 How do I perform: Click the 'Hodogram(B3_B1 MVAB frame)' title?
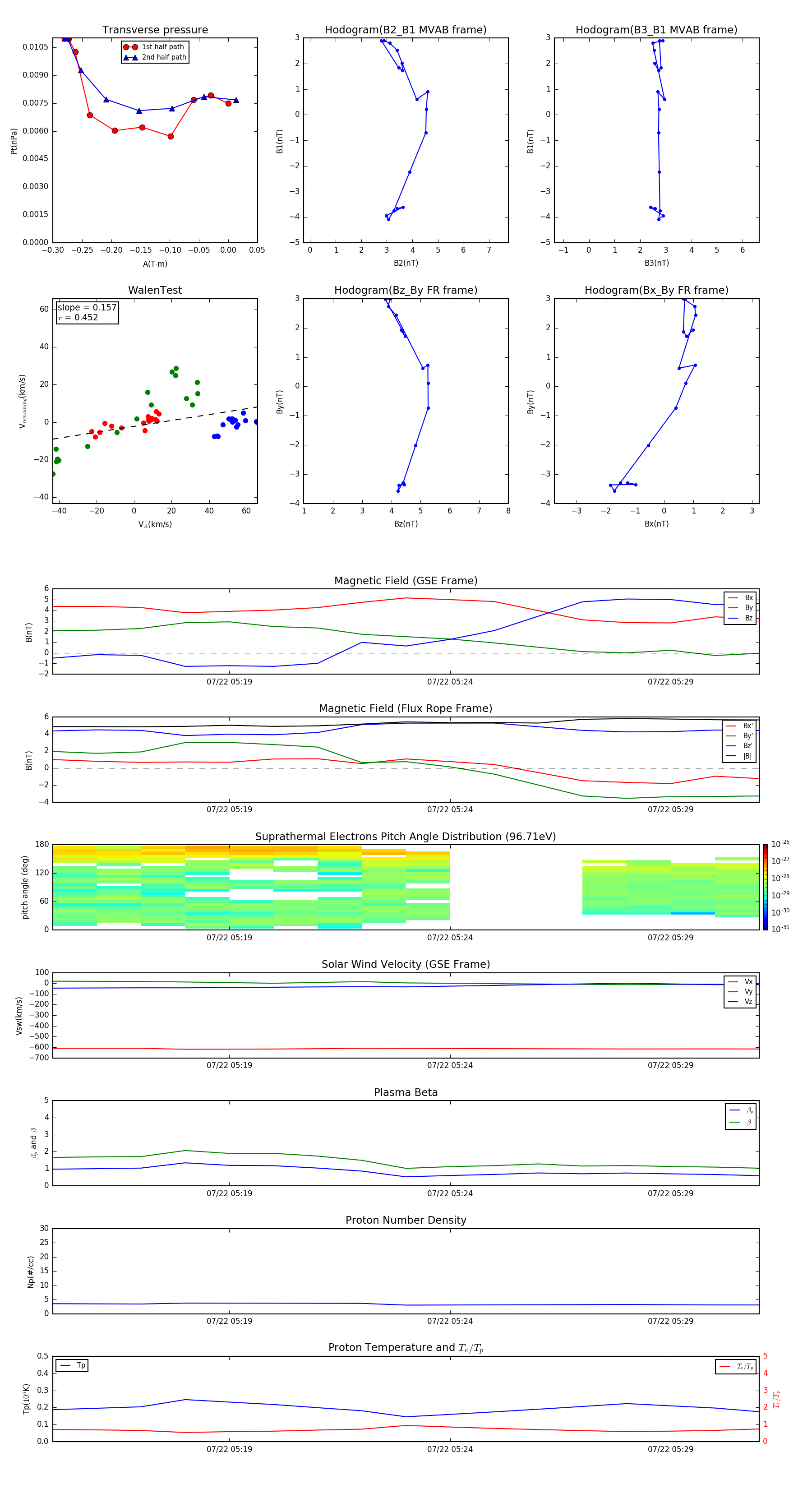pyautogui.click(x=656, y=29)
